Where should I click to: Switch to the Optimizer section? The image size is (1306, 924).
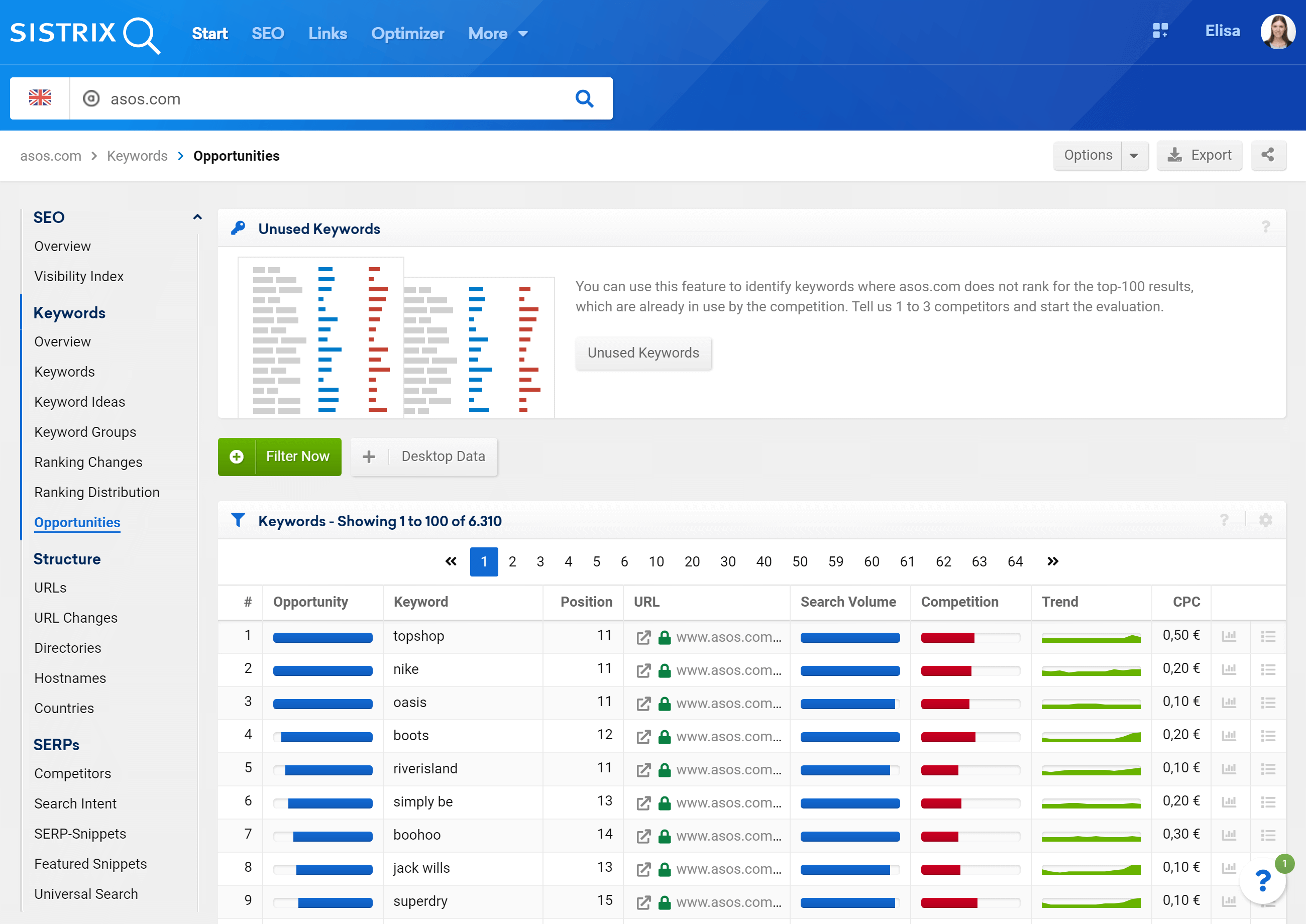(407, 33)
